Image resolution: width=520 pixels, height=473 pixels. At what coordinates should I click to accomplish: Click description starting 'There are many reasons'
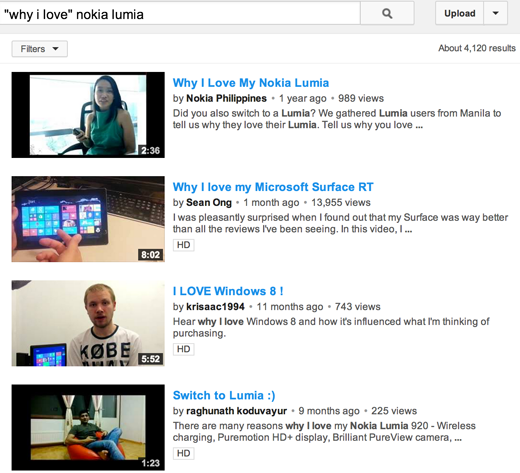click(324, 432)
